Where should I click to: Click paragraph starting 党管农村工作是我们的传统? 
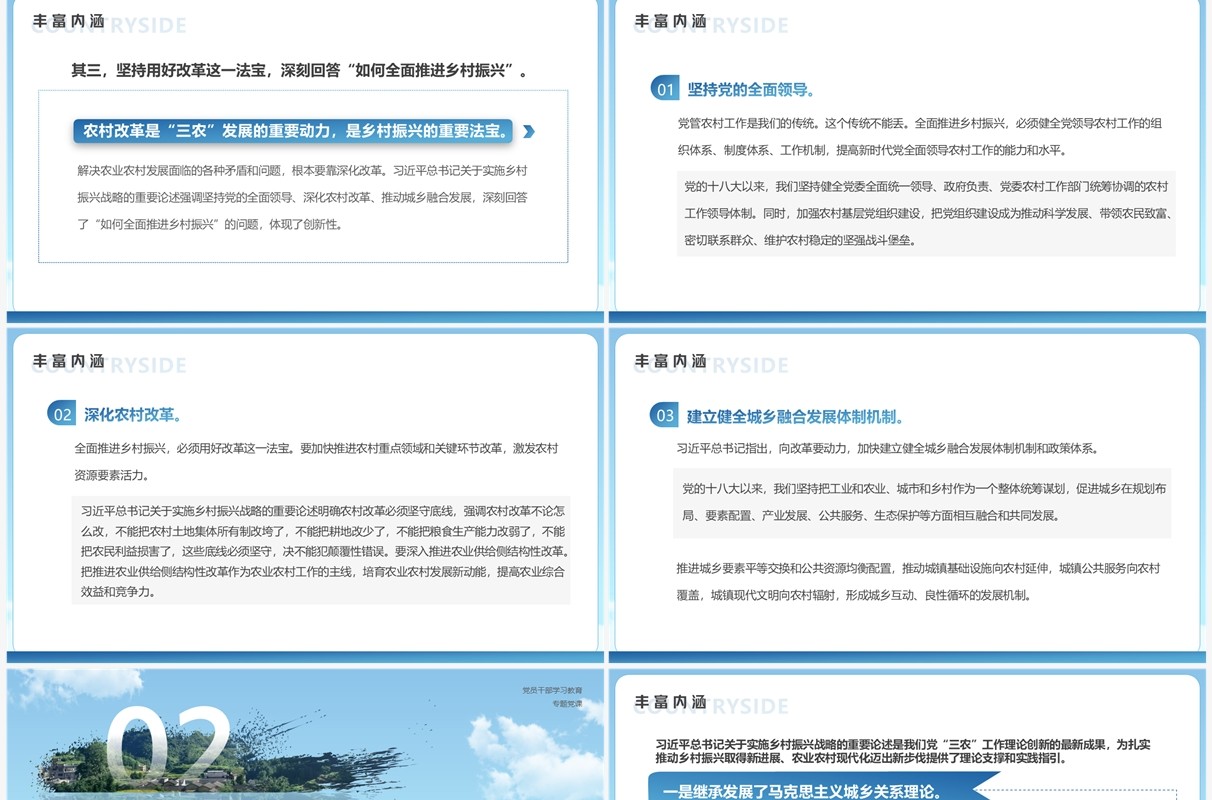pos(919,137)
